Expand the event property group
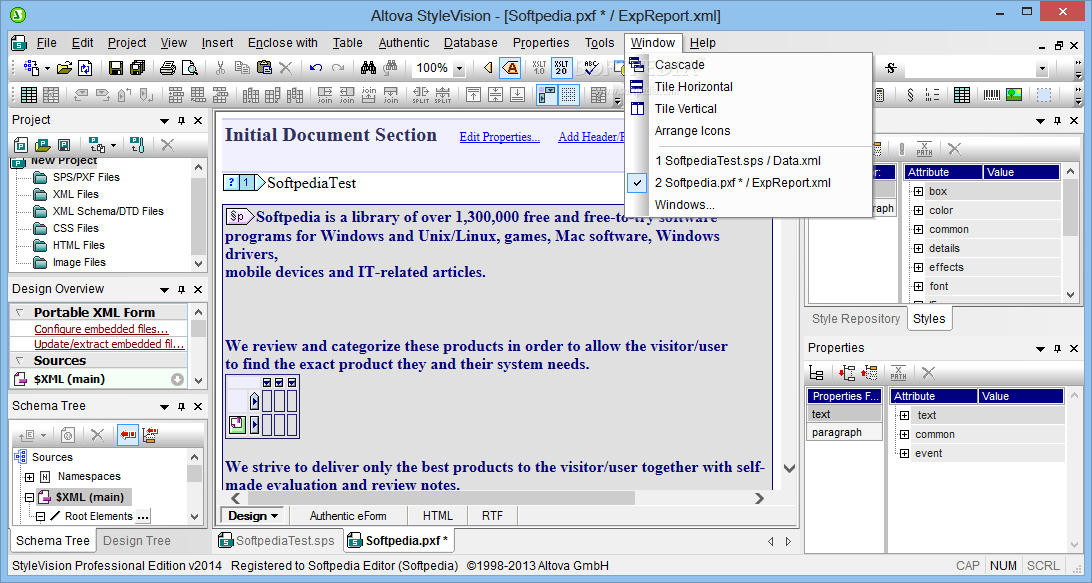Screen dimensions: 1092x583 (905, 453)
